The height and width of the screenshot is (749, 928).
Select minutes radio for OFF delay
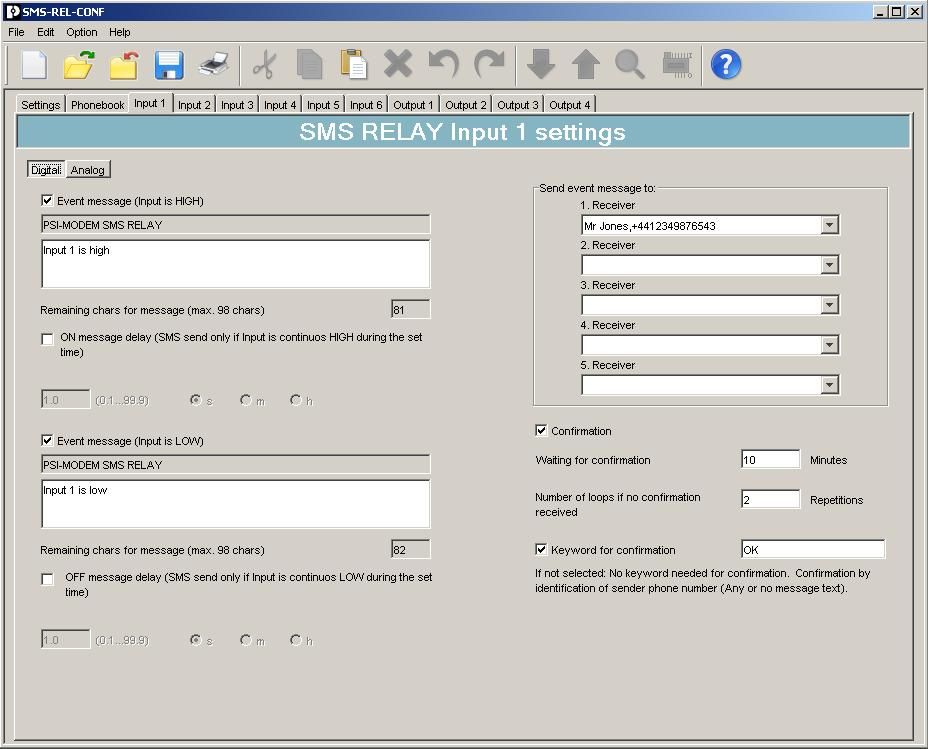246,640
